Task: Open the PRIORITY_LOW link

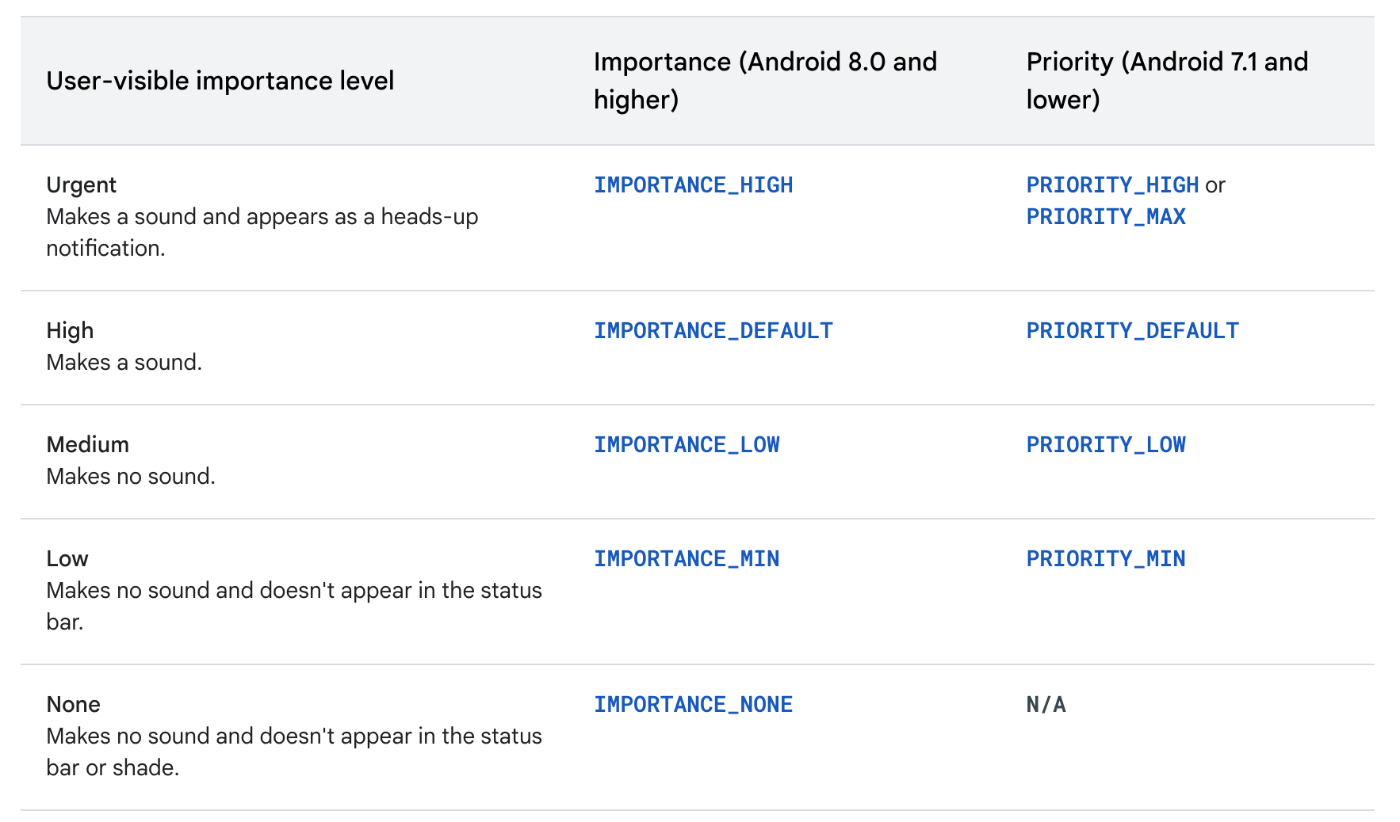Action: click(1106, 445)
